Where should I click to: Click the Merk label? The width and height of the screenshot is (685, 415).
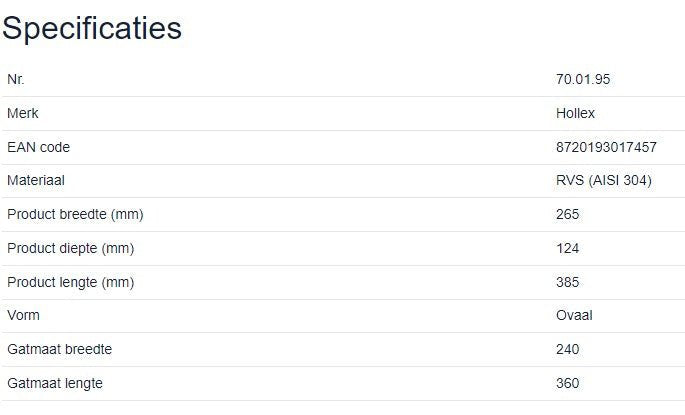coord(23,114)
